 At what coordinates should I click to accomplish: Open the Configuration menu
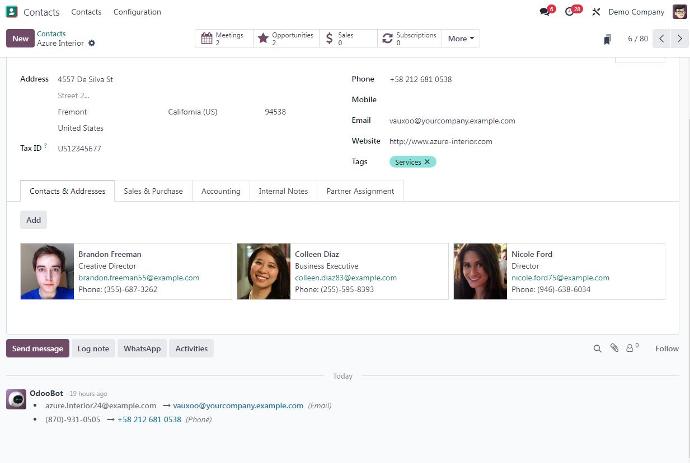pyautogui.click(x=137, y=12)
